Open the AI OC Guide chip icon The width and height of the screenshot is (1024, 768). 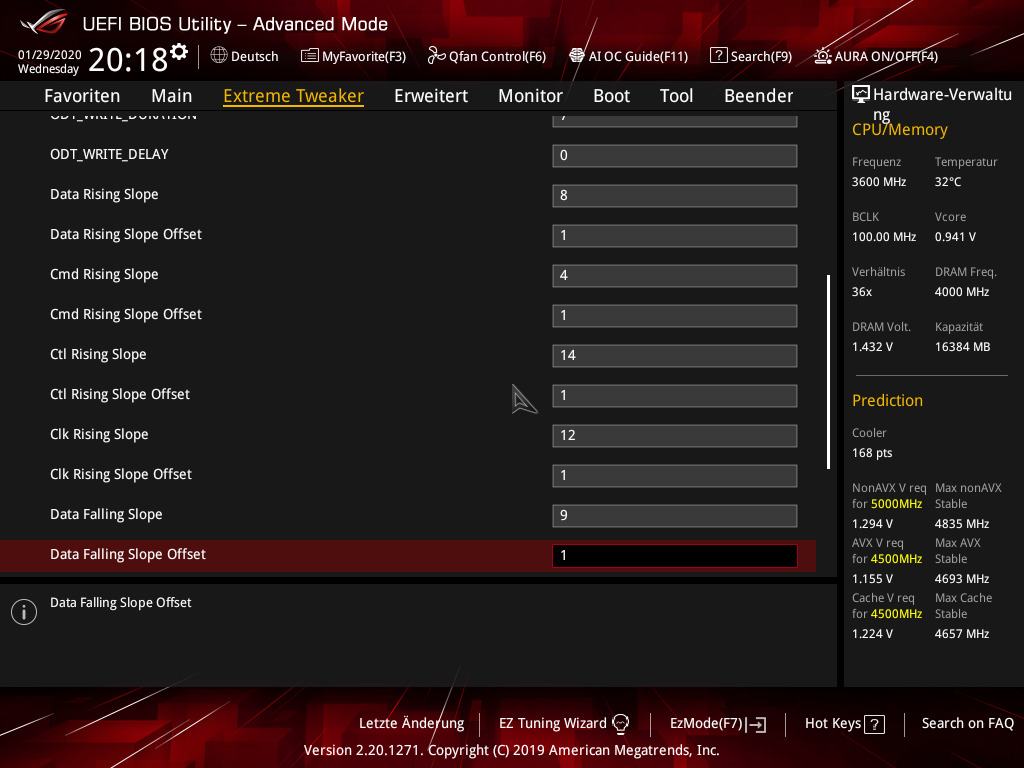click(577, 56)
